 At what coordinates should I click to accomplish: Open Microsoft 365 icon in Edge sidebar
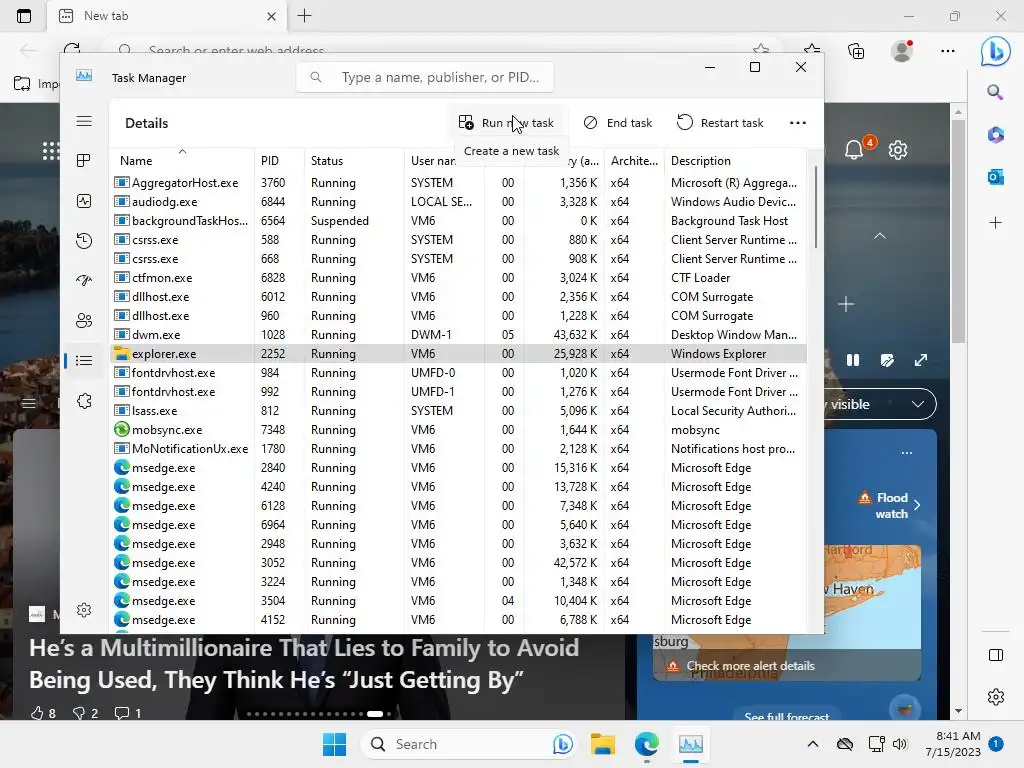coord(995,135)
